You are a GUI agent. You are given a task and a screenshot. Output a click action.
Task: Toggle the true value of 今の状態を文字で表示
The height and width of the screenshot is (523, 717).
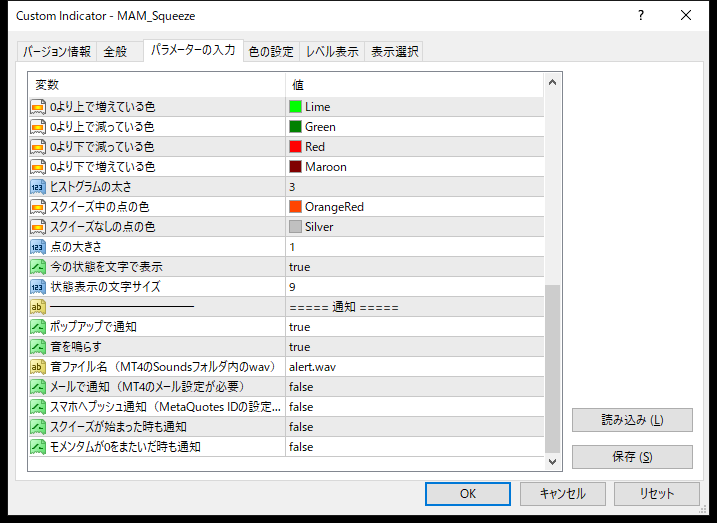[415, 267]
